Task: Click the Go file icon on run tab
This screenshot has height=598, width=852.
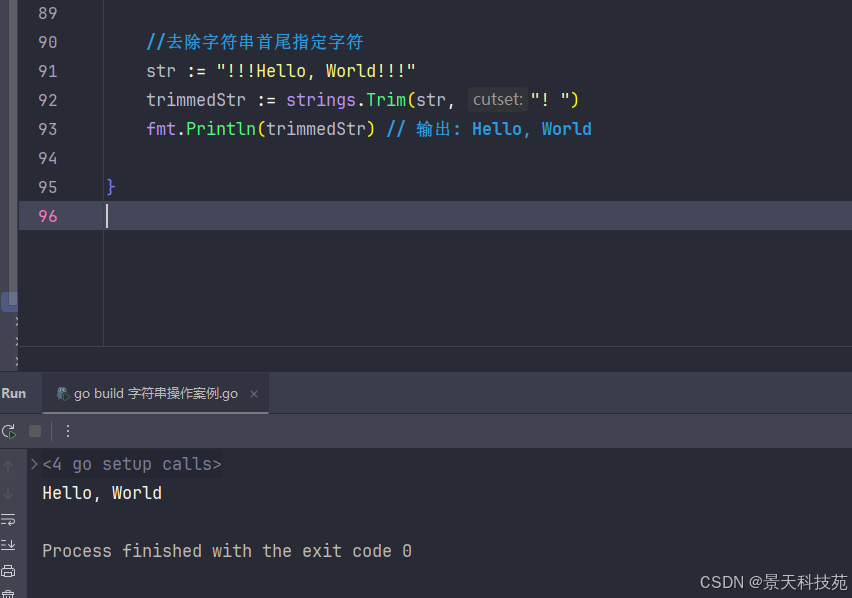Action: [x=63, y=394]
